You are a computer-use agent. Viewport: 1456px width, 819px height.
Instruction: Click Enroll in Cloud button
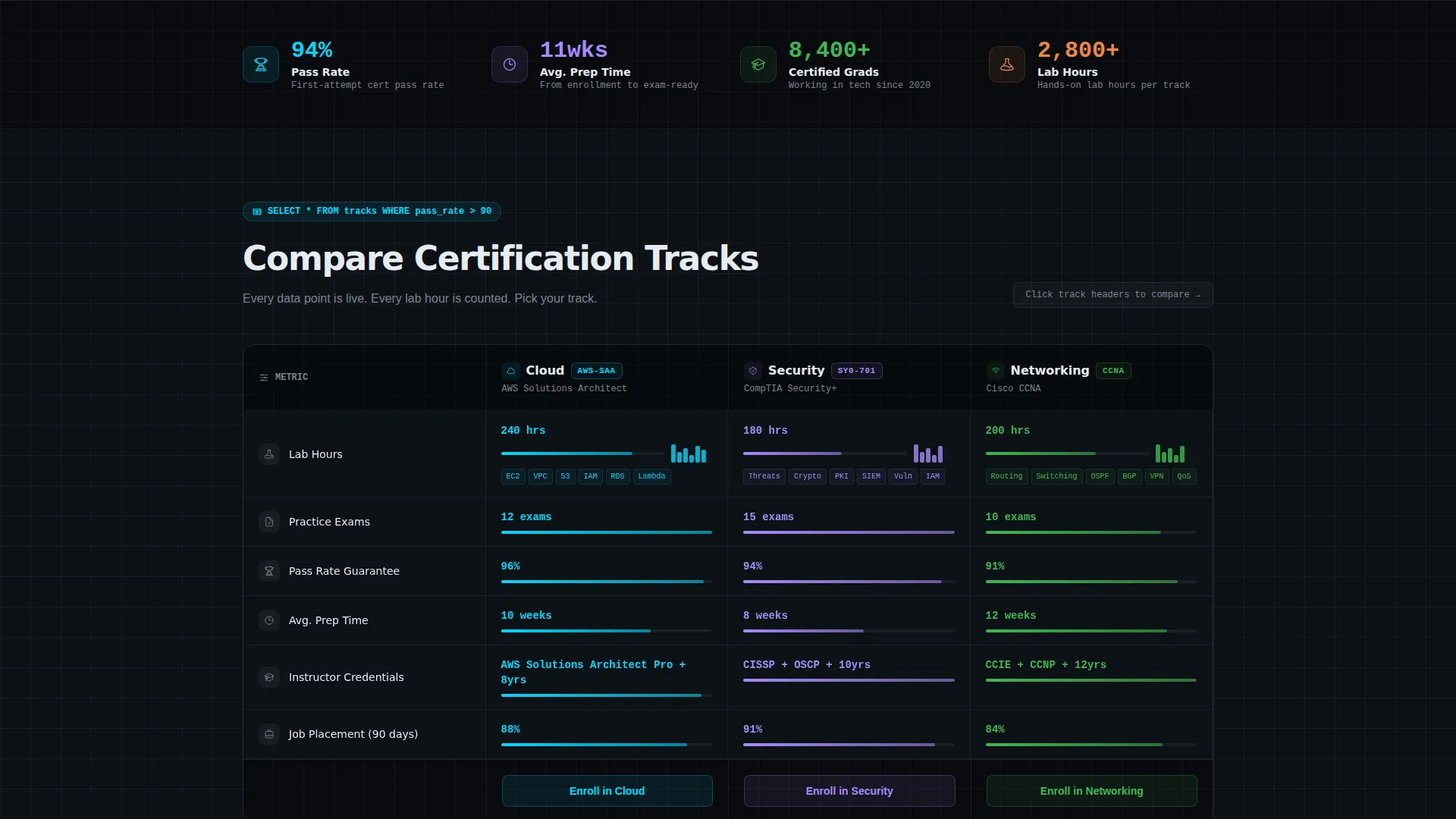coord(607,791)
